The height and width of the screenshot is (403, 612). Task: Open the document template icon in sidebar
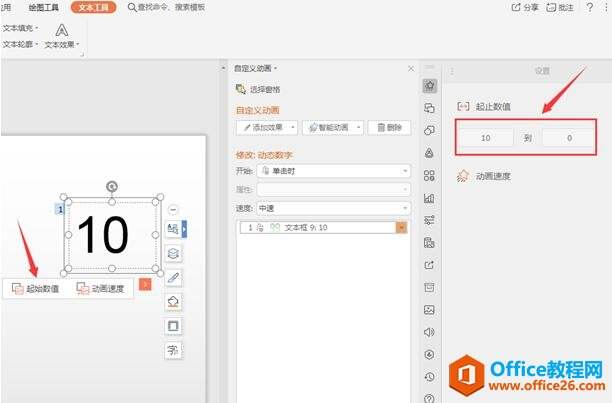coord(429,243)
